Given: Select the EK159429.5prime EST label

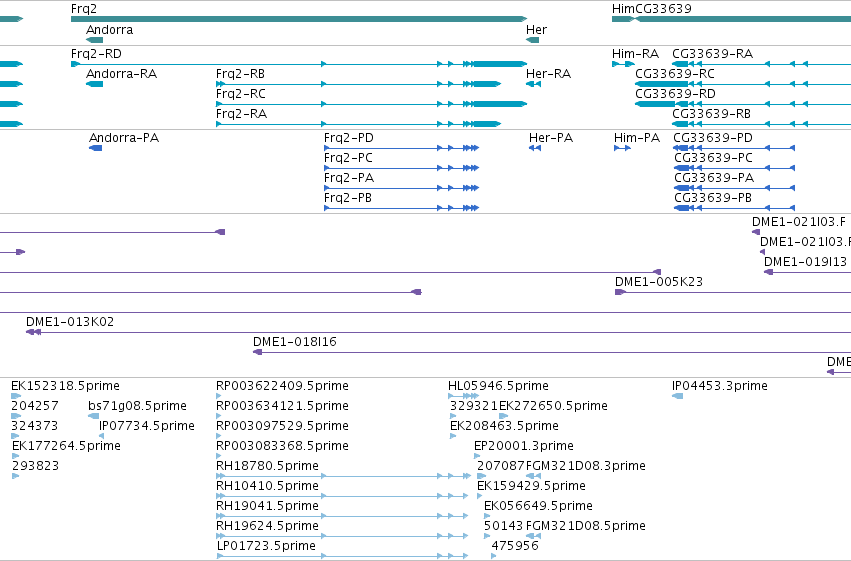Looking at the screenshot, I should [531, 486].
